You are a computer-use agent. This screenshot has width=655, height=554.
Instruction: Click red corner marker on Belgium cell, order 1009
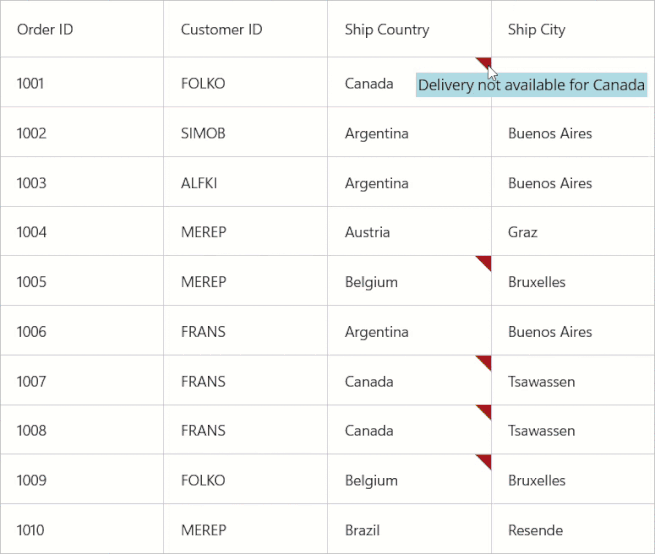tap(485, 460)
